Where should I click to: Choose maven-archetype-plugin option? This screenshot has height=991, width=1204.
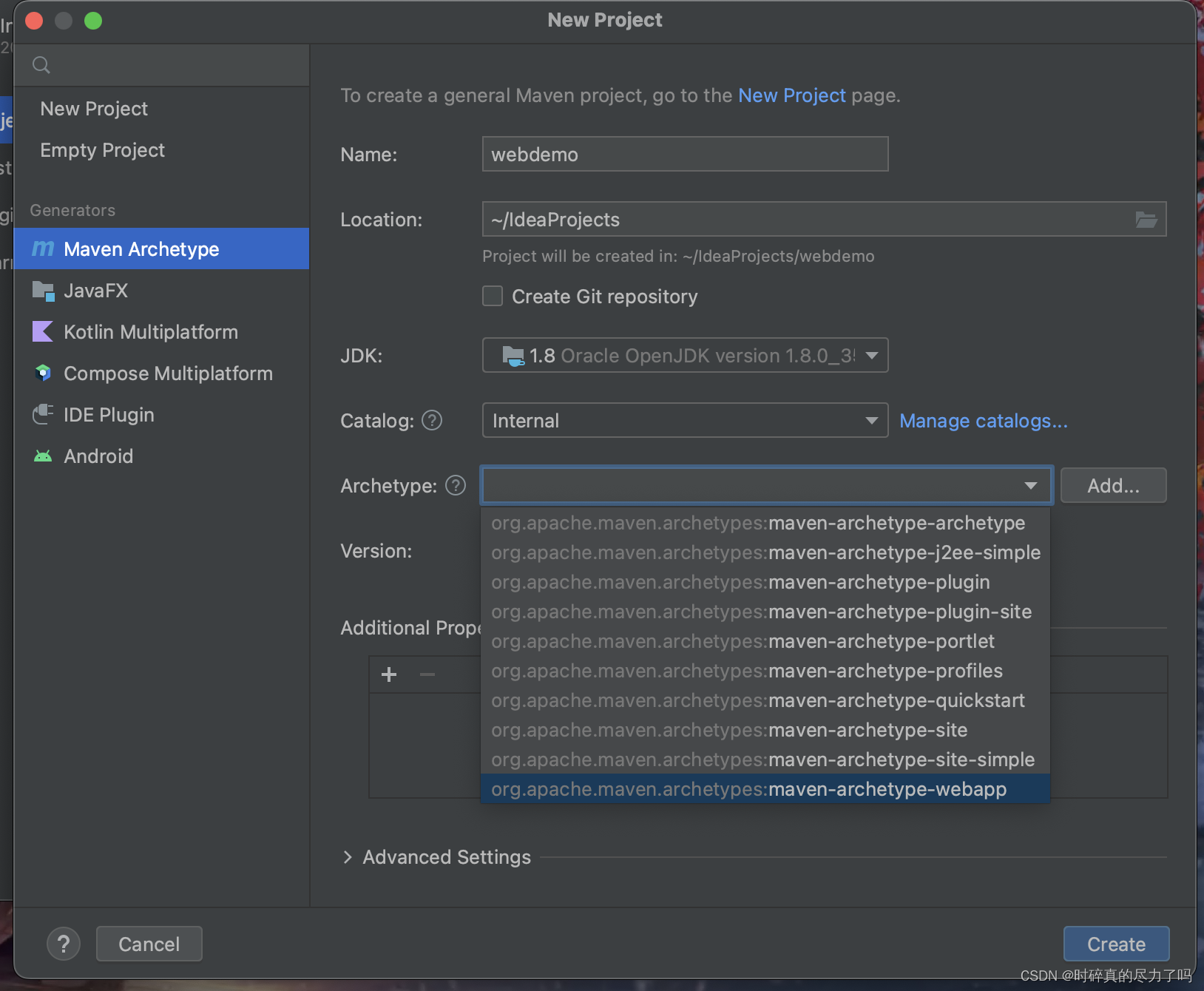tap(765, 582)
